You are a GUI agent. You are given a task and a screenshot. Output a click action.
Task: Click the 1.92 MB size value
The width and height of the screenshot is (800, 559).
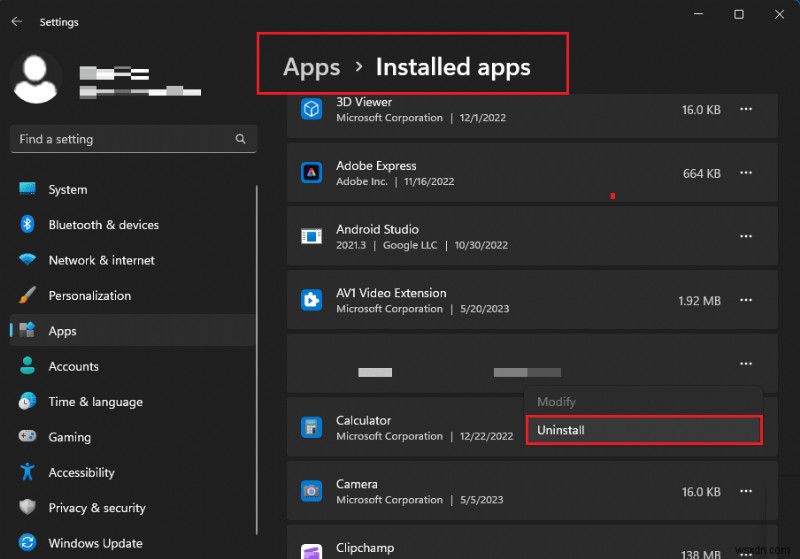699,301
